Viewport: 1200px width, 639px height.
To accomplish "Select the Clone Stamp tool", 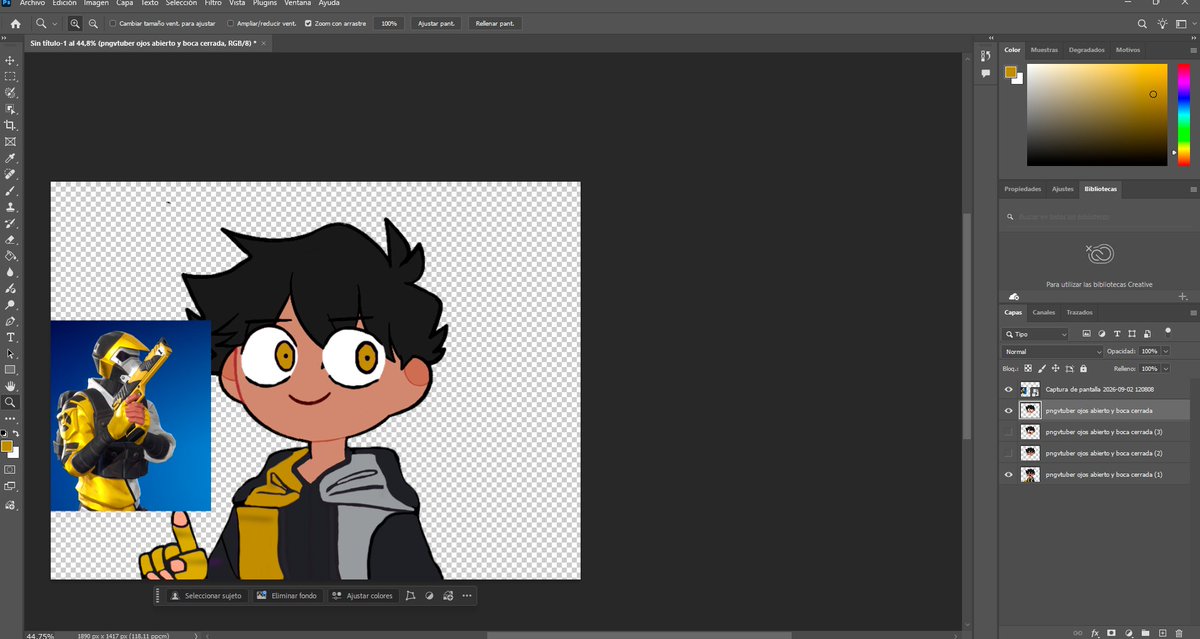I will [11, 207].
